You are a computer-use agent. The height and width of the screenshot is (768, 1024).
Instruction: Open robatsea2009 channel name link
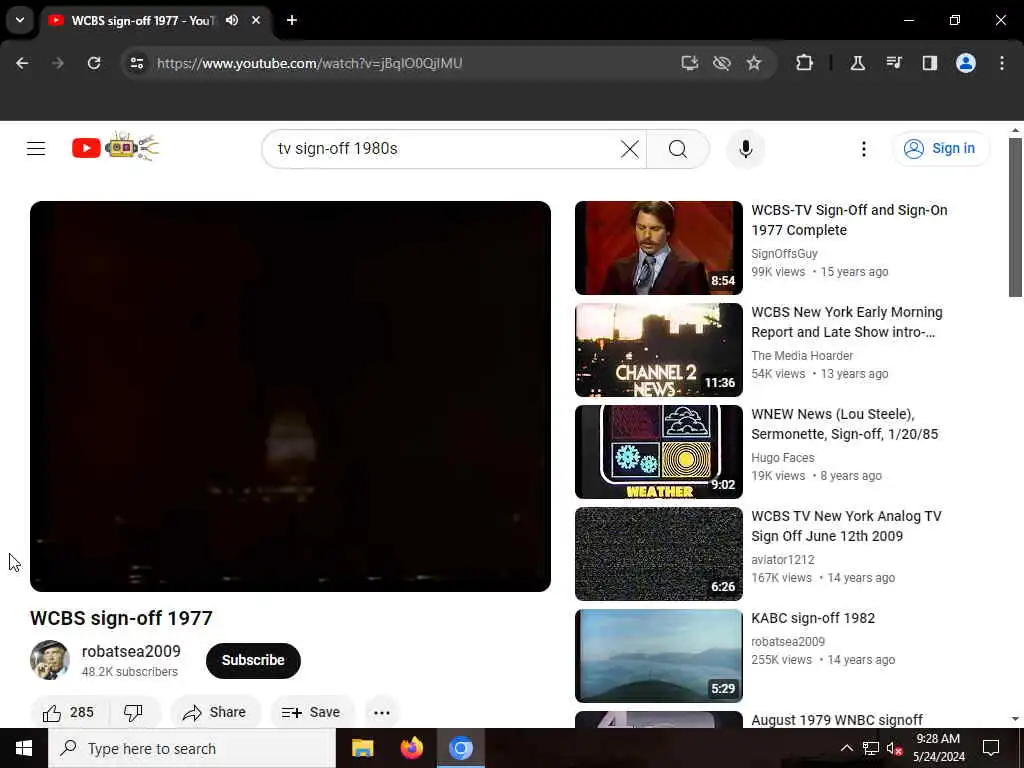(x=131, y=651)
